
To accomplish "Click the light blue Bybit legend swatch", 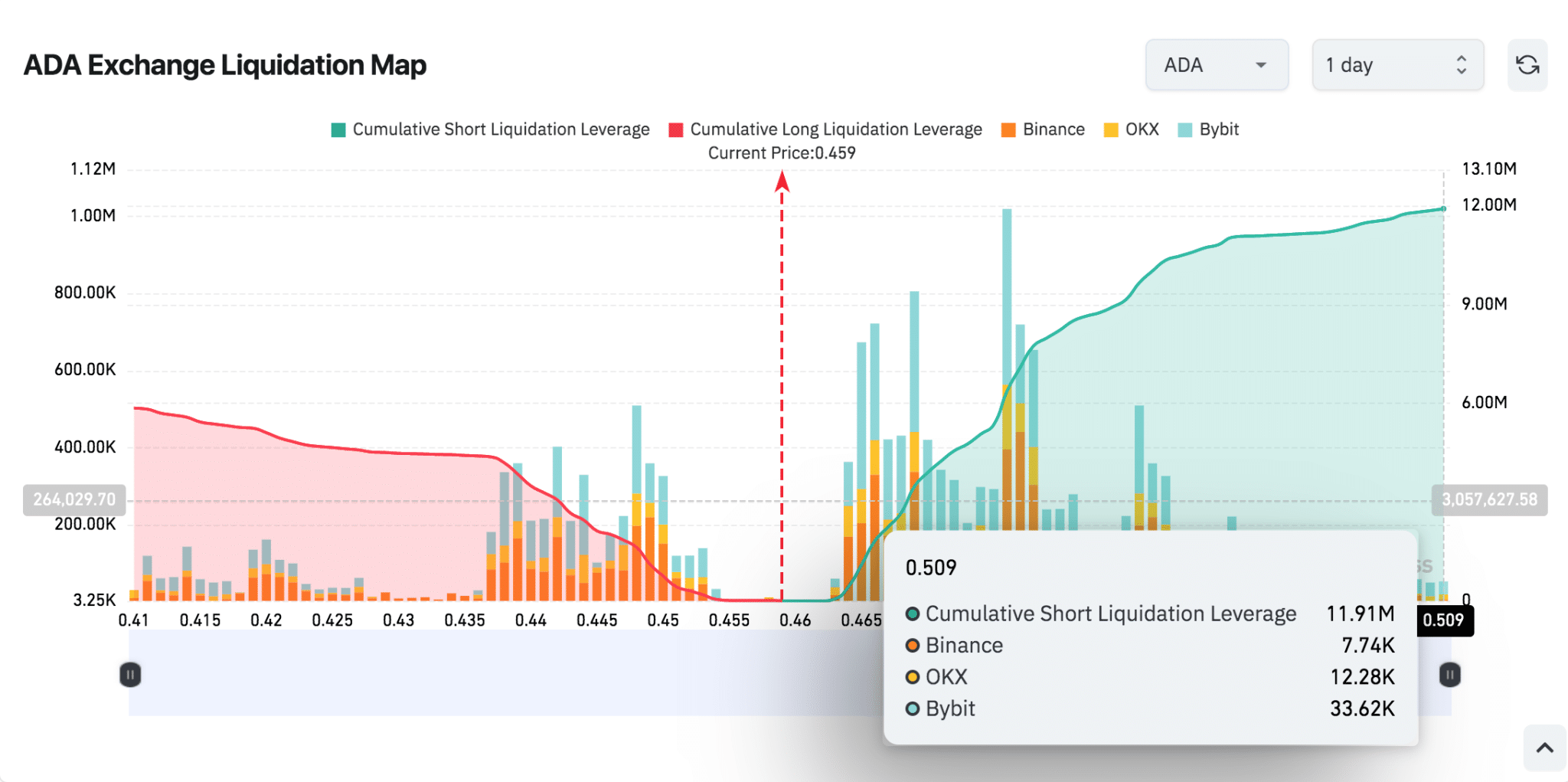I will (1185, 130).
